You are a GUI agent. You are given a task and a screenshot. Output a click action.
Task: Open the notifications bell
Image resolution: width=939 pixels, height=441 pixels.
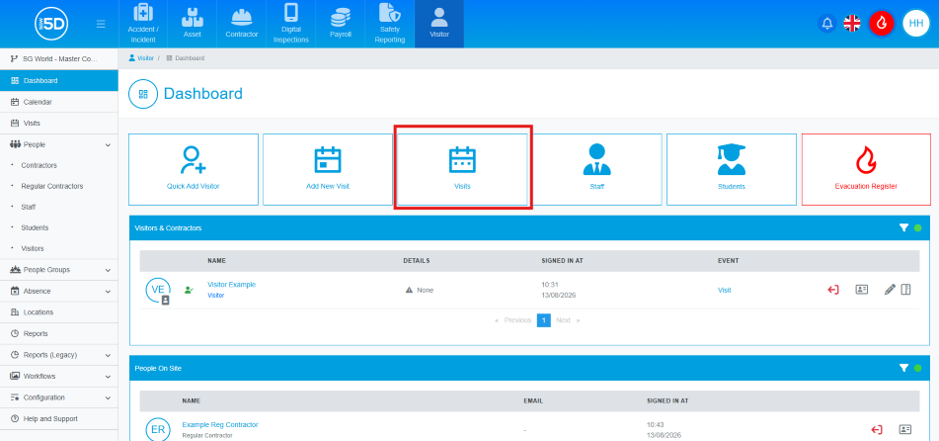[827, 23]
